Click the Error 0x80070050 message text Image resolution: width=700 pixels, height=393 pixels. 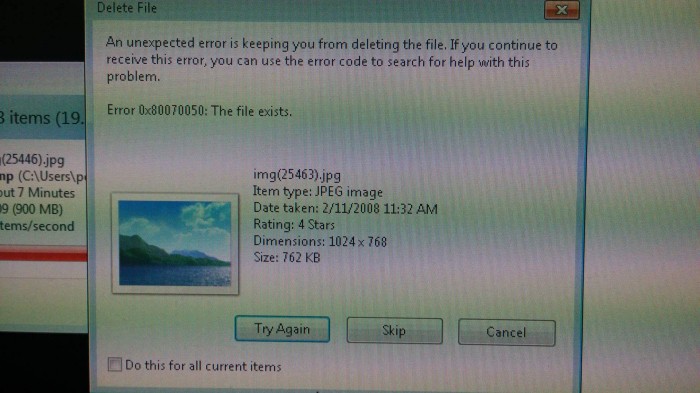(199, 110)
